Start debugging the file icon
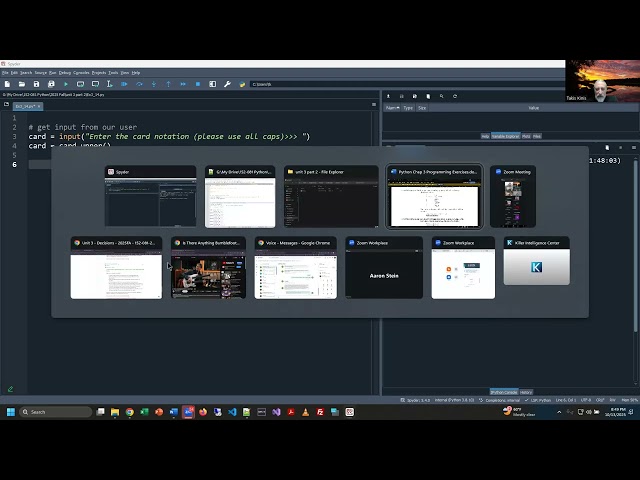 click(x=124, y=84)
